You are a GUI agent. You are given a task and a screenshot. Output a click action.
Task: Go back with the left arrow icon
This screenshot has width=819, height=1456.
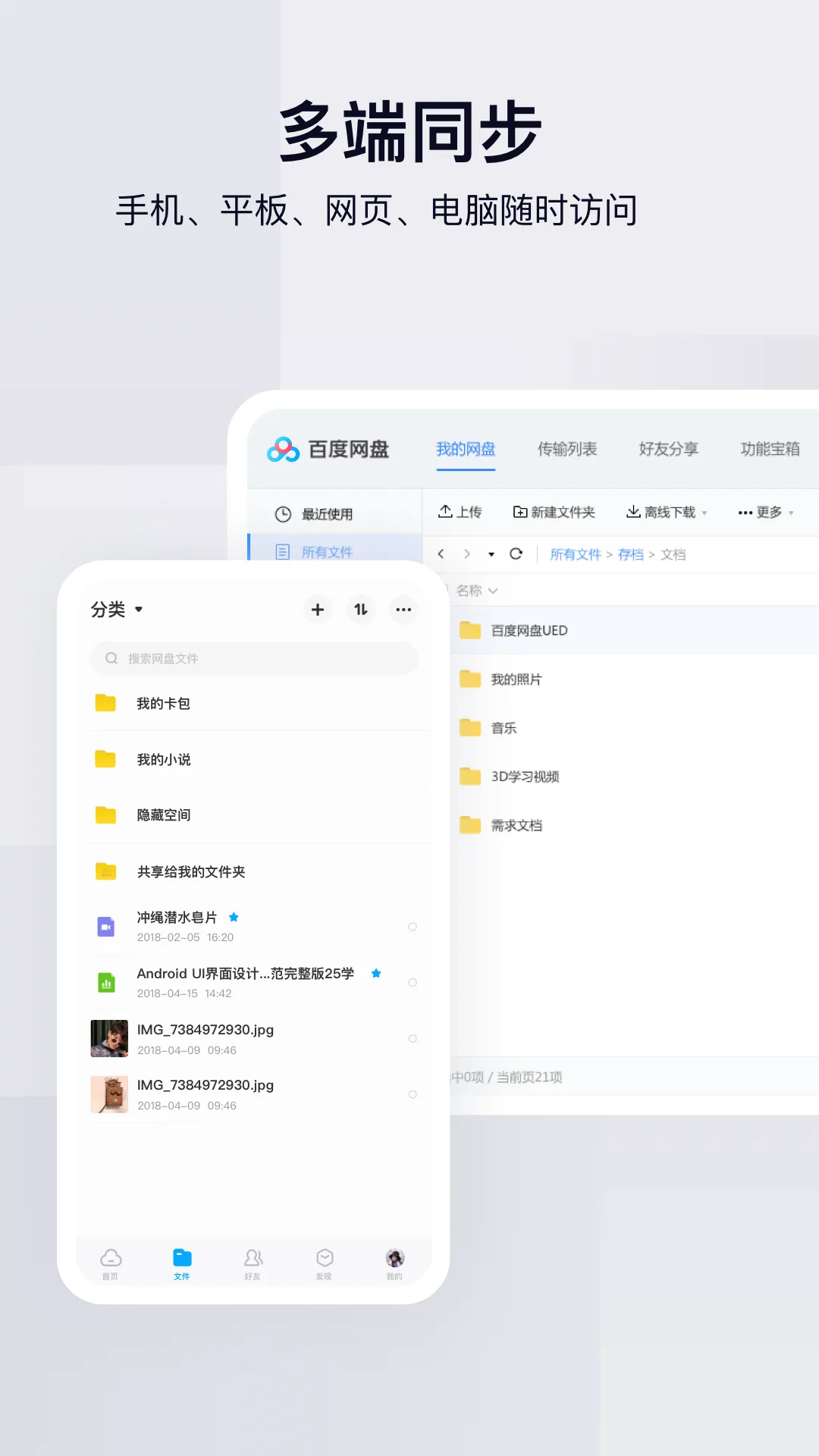click(441, 554)
